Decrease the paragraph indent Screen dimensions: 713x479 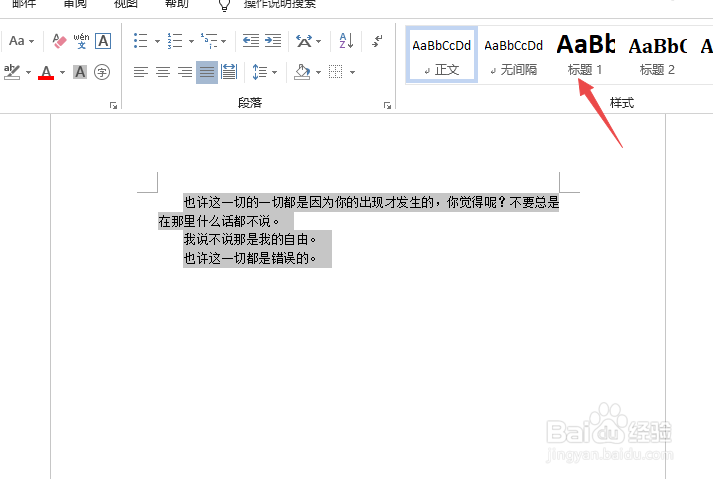[251, 41]
